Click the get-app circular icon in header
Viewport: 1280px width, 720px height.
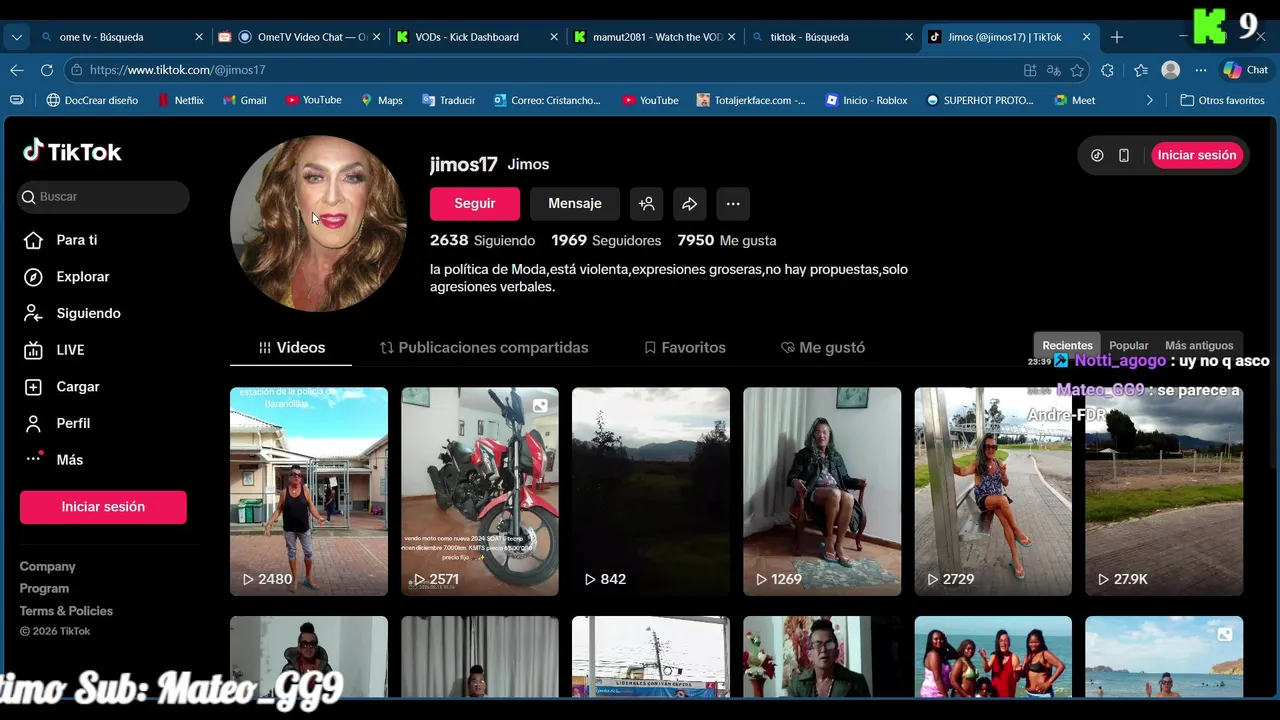pyautogui.click(x=1097, y=155)
